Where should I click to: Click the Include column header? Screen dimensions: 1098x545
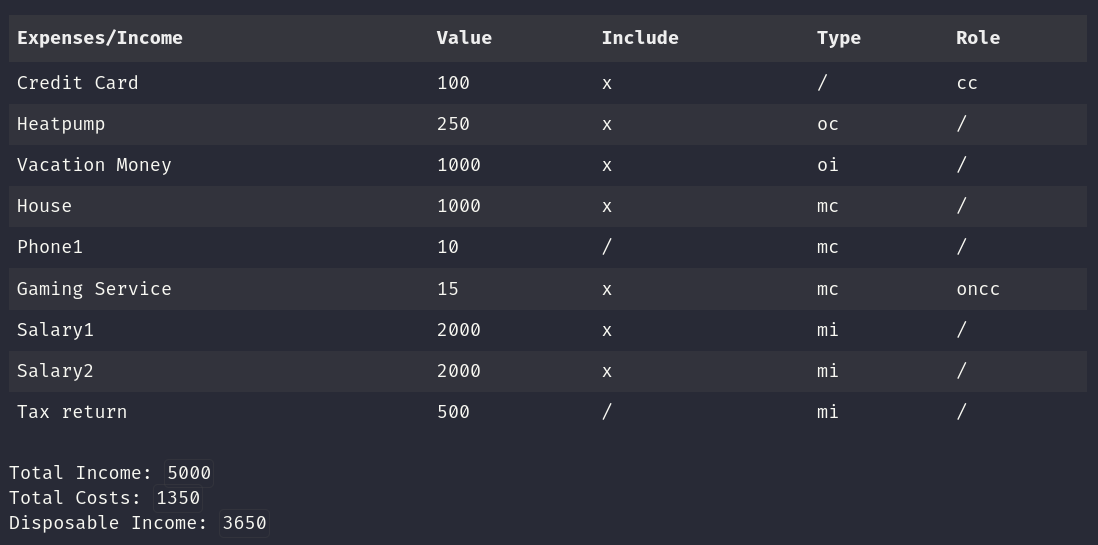[640, 38]
